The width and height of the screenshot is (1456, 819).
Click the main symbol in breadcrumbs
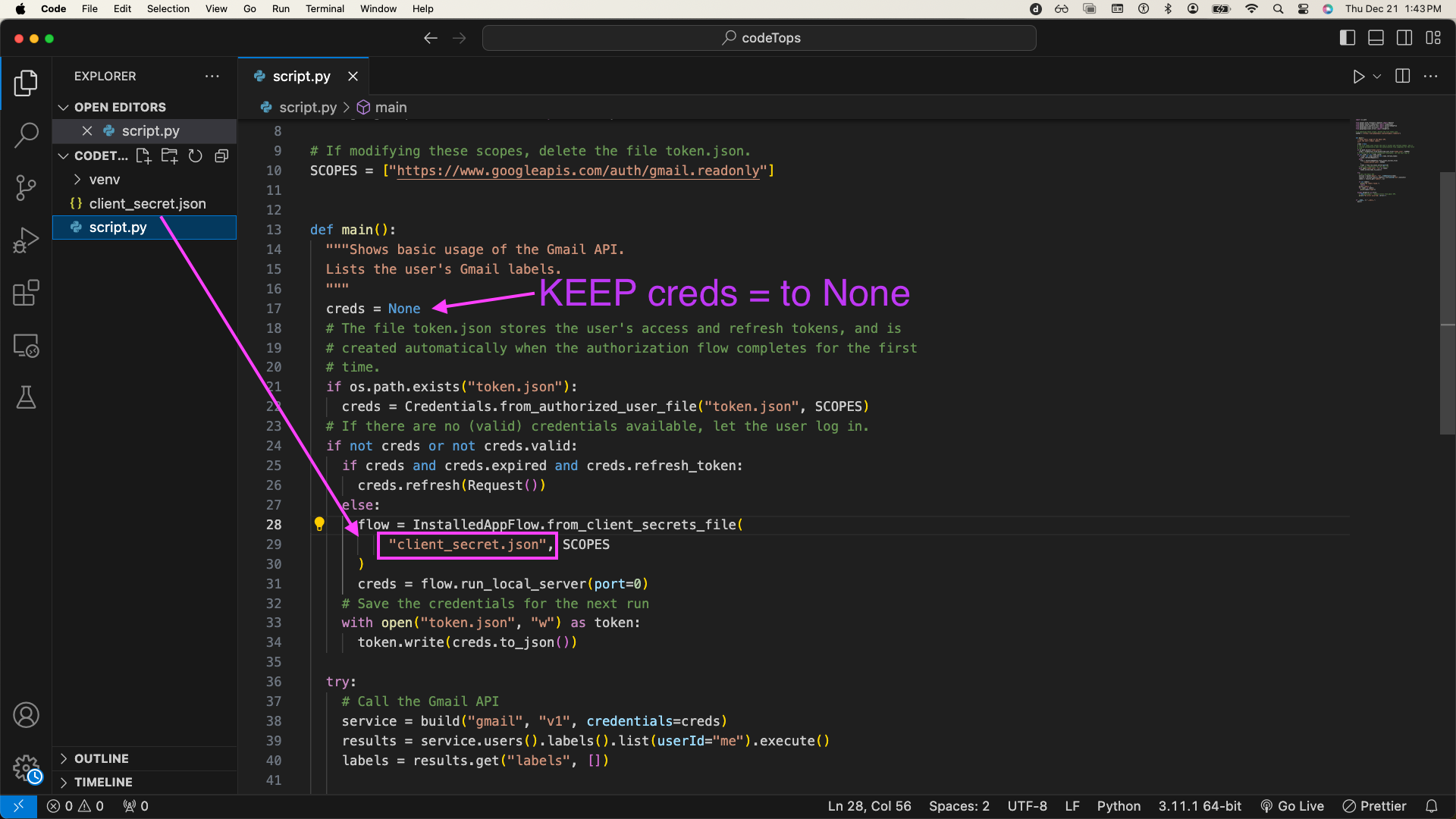coord(382,108)
